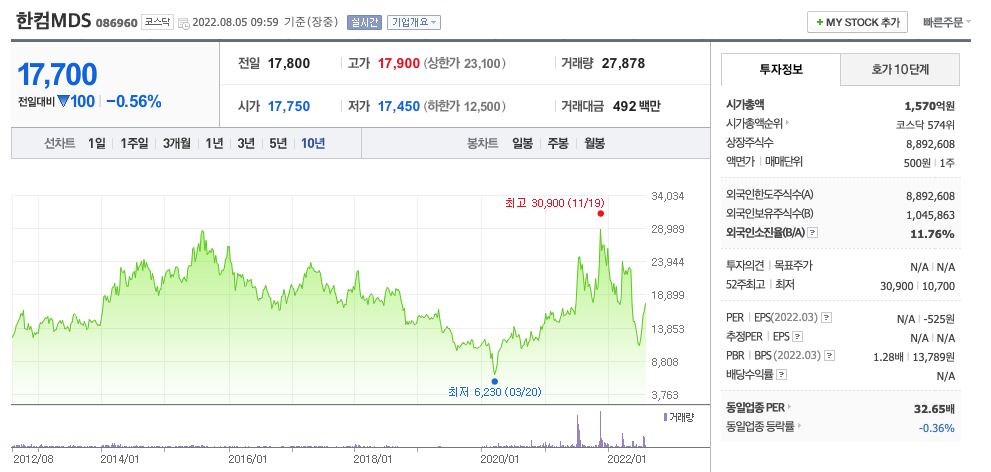Open the 호가10단계 tab
The width and height of the screenshot is (991, 472).
pos(900,70)
